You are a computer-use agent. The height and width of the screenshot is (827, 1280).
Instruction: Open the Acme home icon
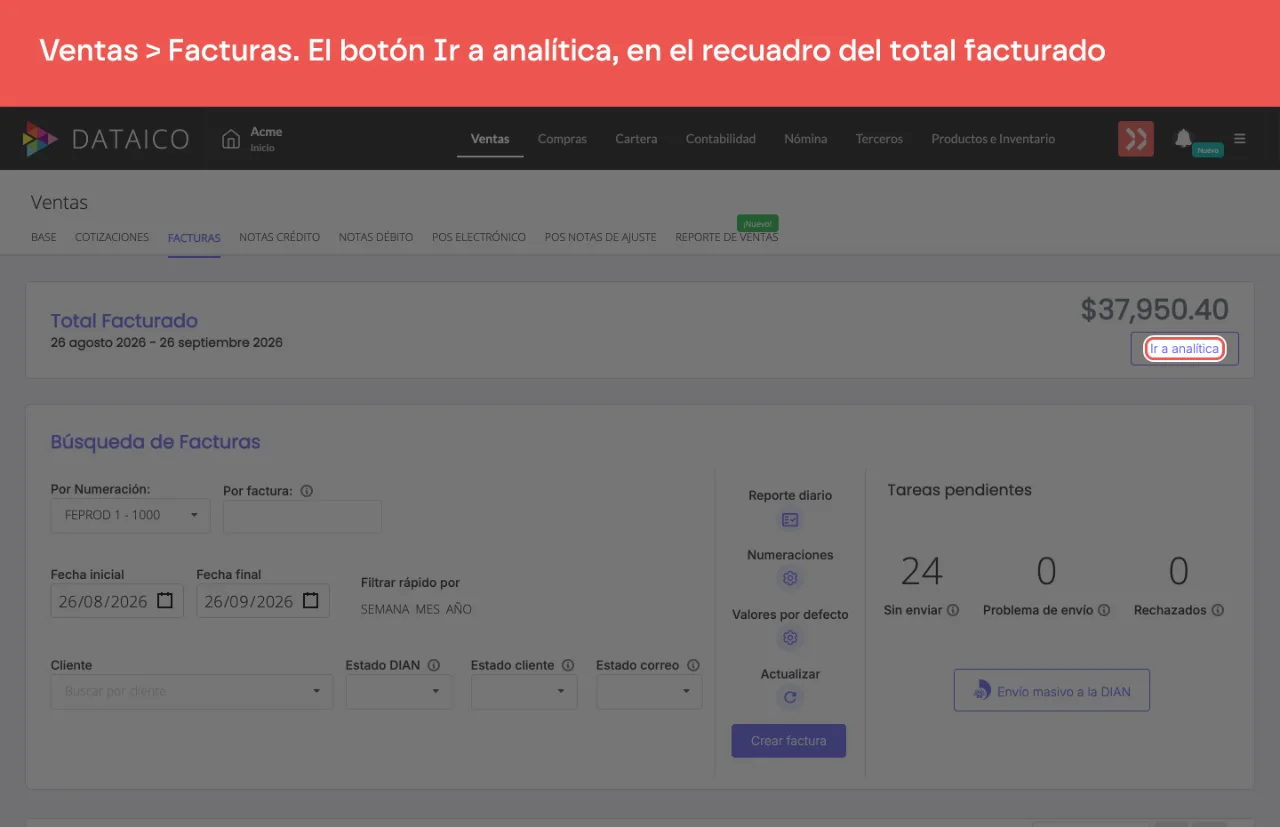point(231,139)
